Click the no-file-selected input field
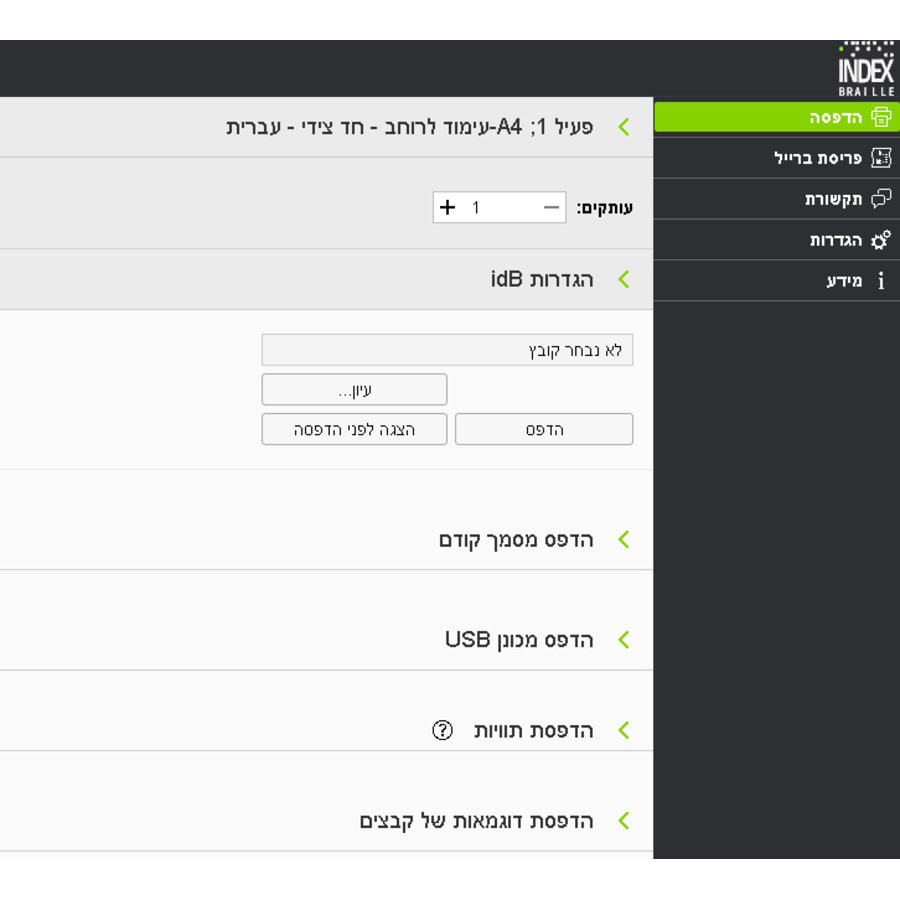This screenshot has height=900, width=900. click(x=447, y=350)
